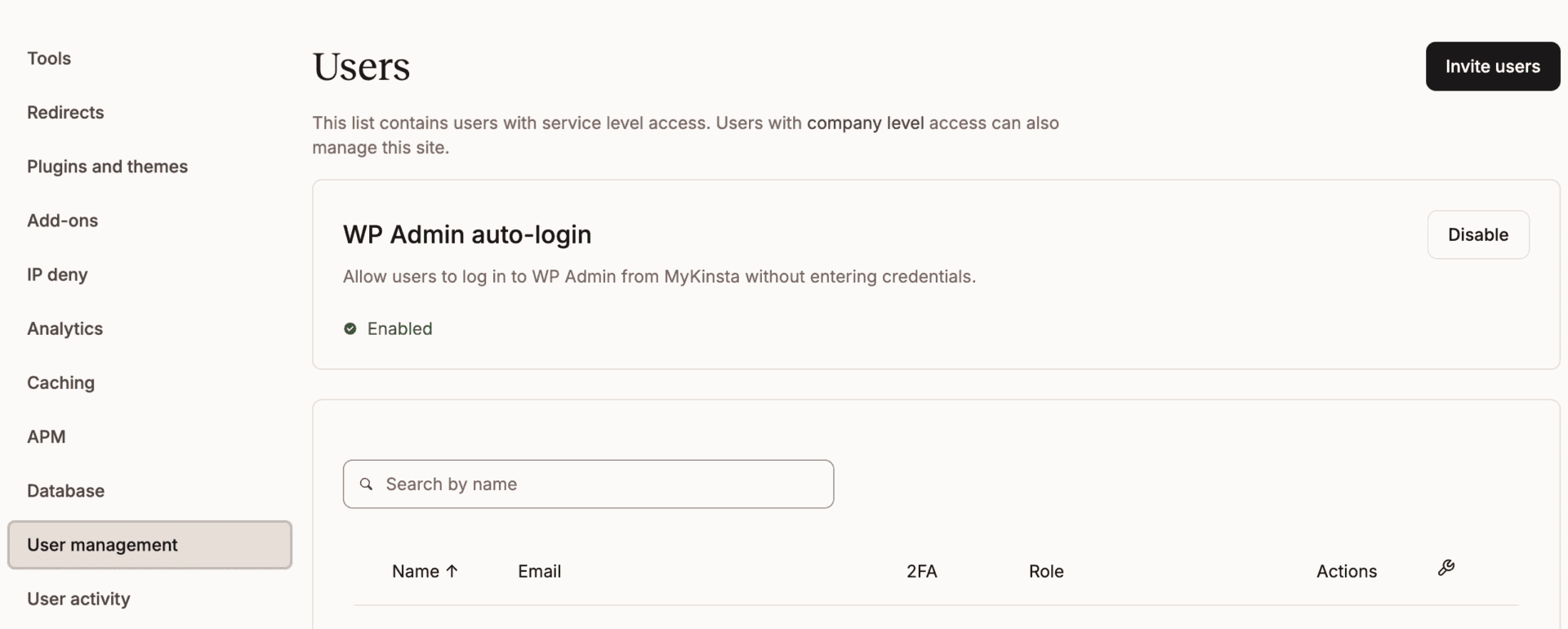Image resolution: width=1568 pixels, height=629 pixels.
Task: Click the green checkmark beside Enabled status
Action: [350, 328]
